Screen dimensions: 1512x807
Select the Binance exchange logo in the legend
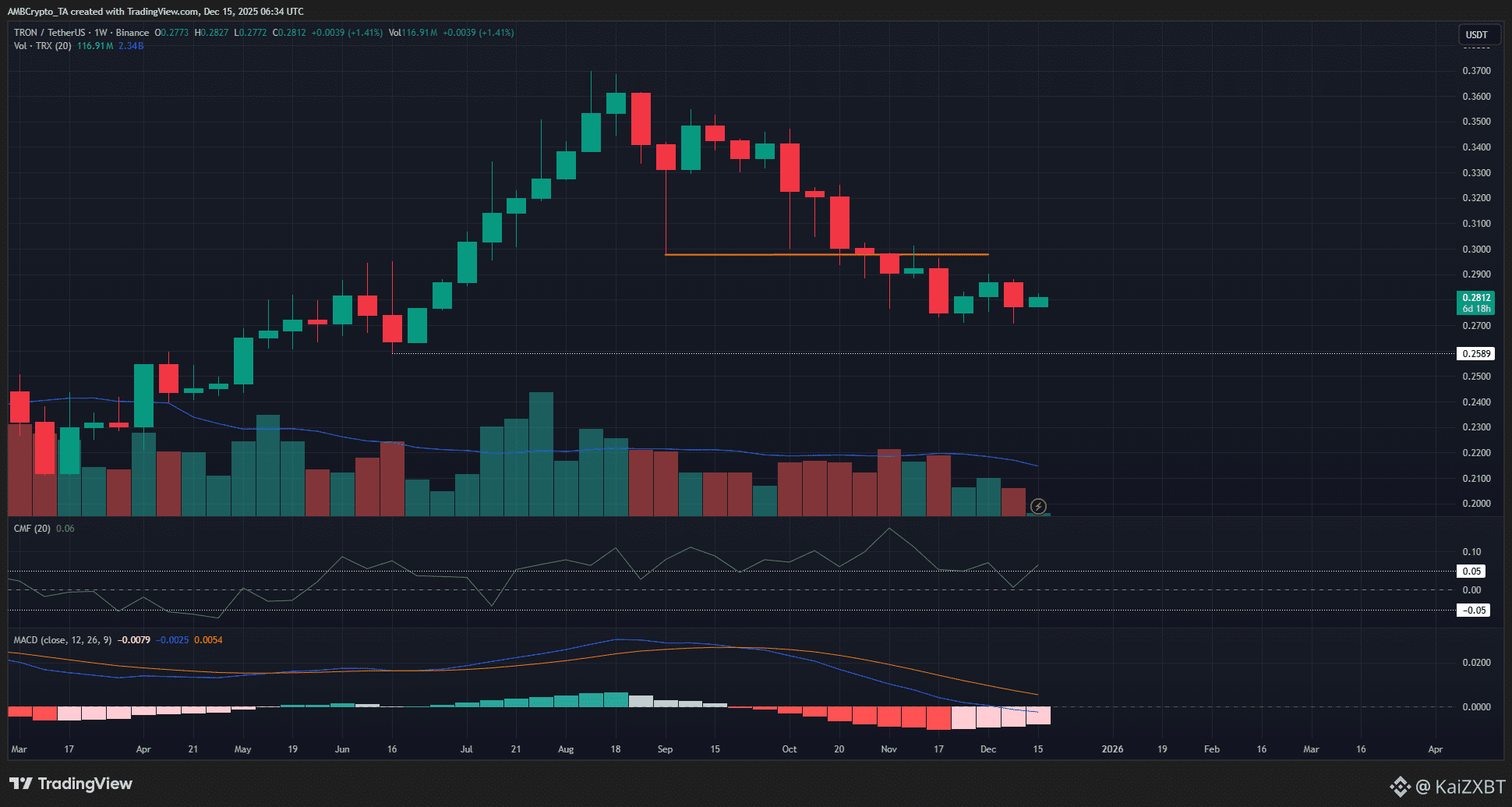click(131, 33)
